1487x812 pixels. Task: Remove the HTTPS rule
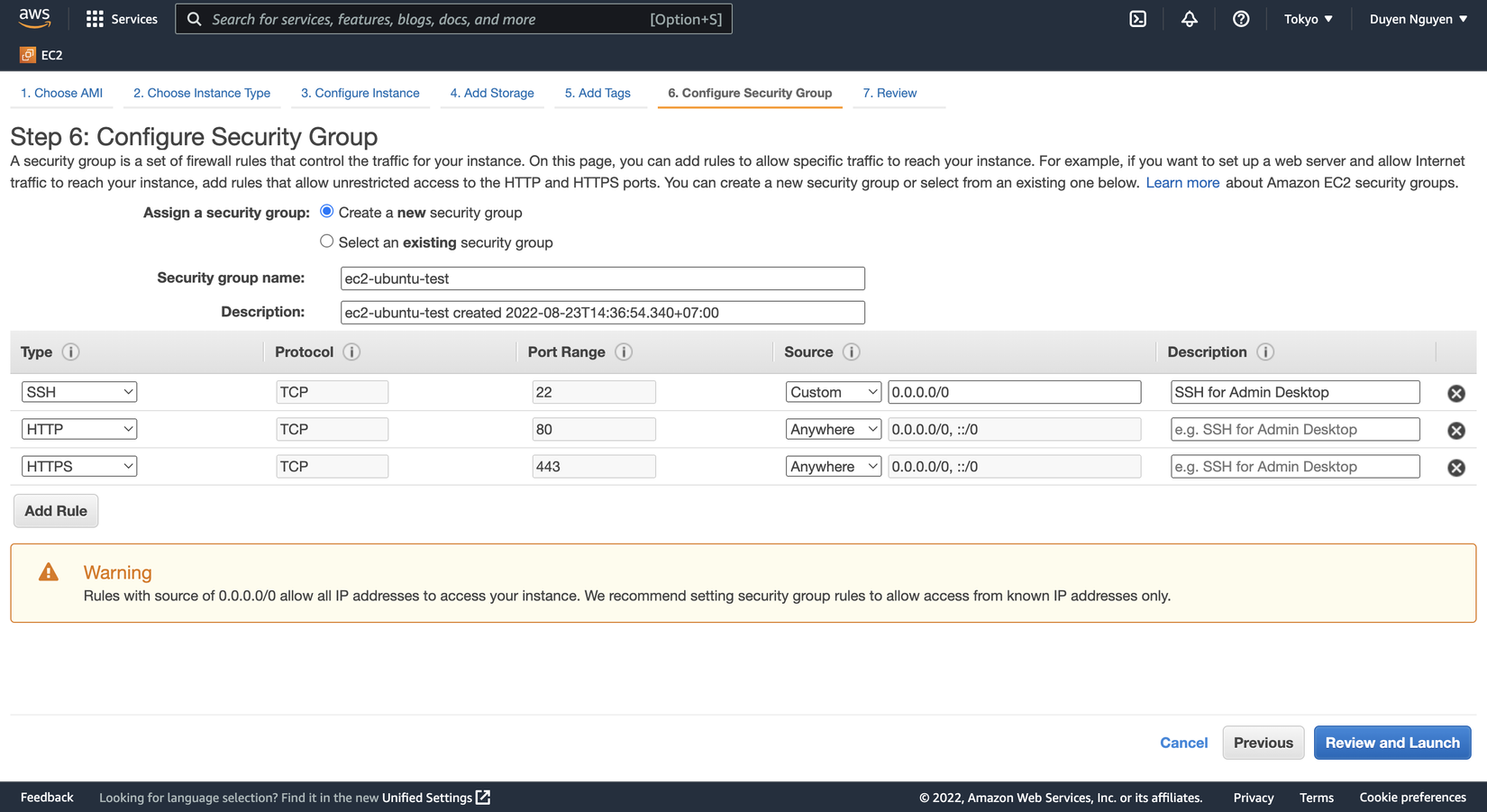pyautogui.click(x=1456, y=468)
